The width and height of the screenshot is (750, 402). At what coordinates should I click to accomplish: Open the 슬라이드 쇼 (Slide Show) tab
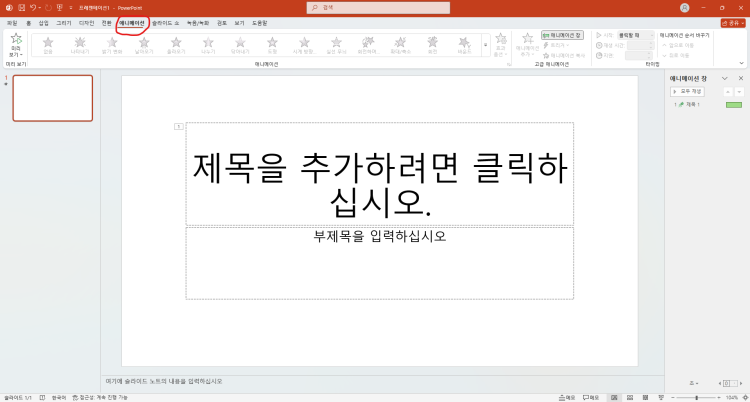click(165, 23)
